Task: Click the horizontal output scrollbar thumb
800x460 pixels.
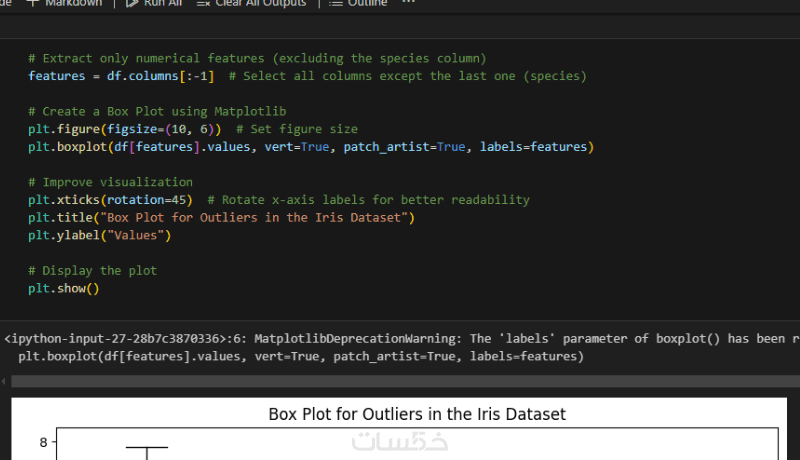Action: (x=400, y=381)
